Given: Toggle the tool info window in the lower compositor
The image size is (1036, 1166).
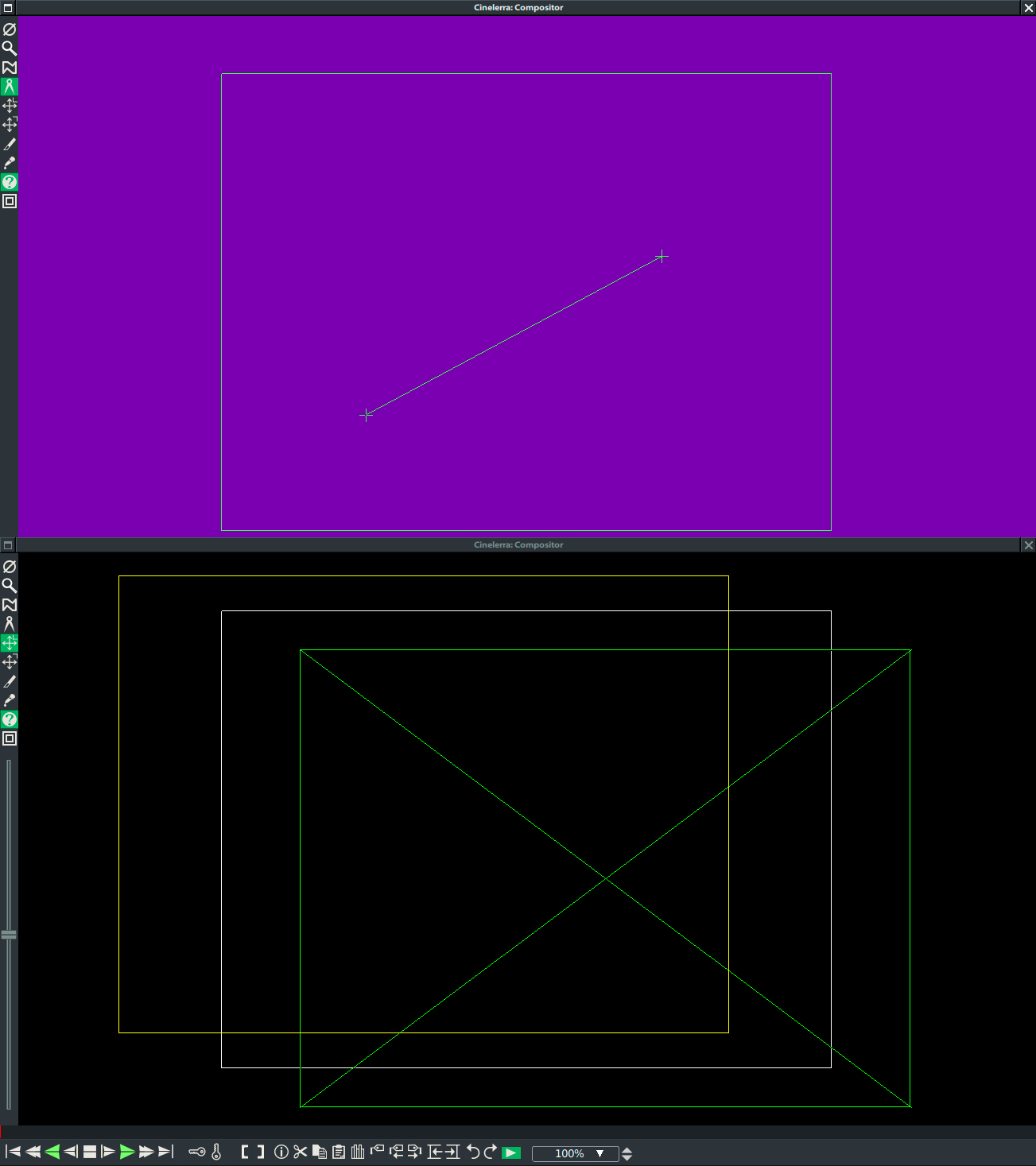Looking at the screenshot, I should pyautogui.click(x=10, y=719).
